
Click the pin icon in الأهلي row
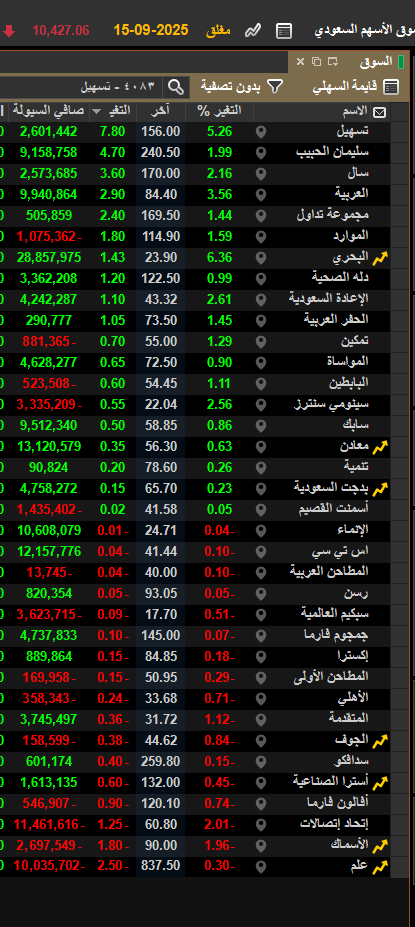pyautogui.click(x=261, y=699)
